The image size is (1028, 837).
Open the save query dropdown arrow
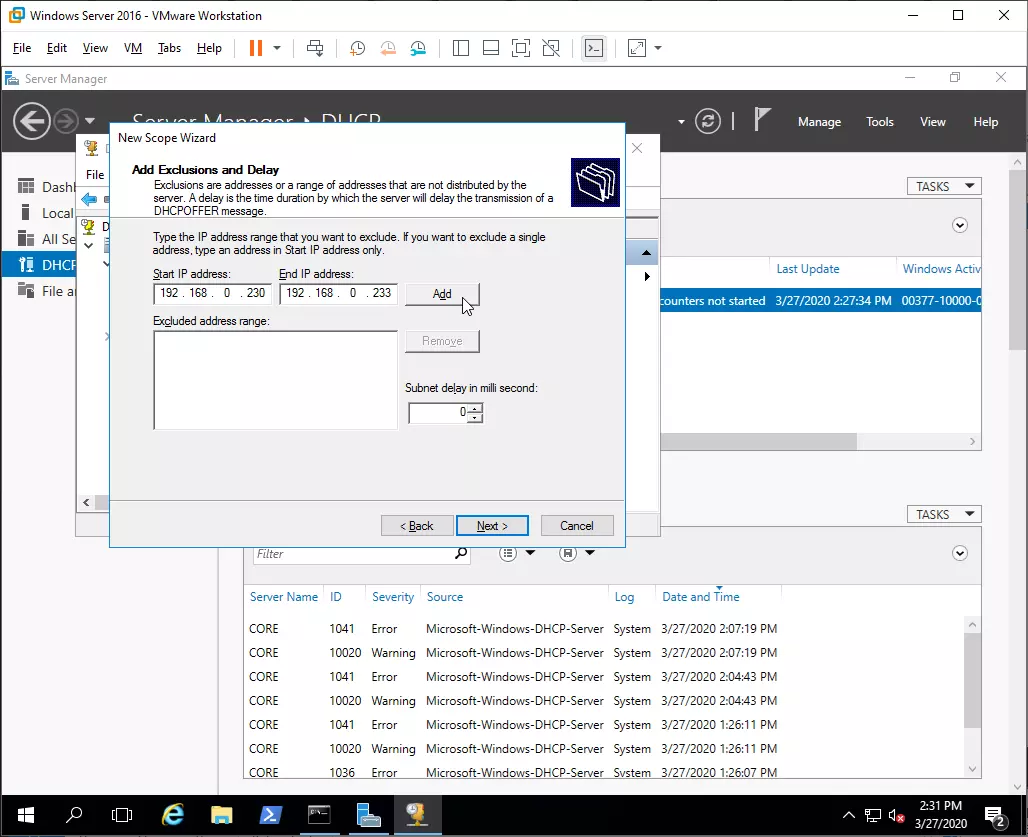(x=590, y=553)
